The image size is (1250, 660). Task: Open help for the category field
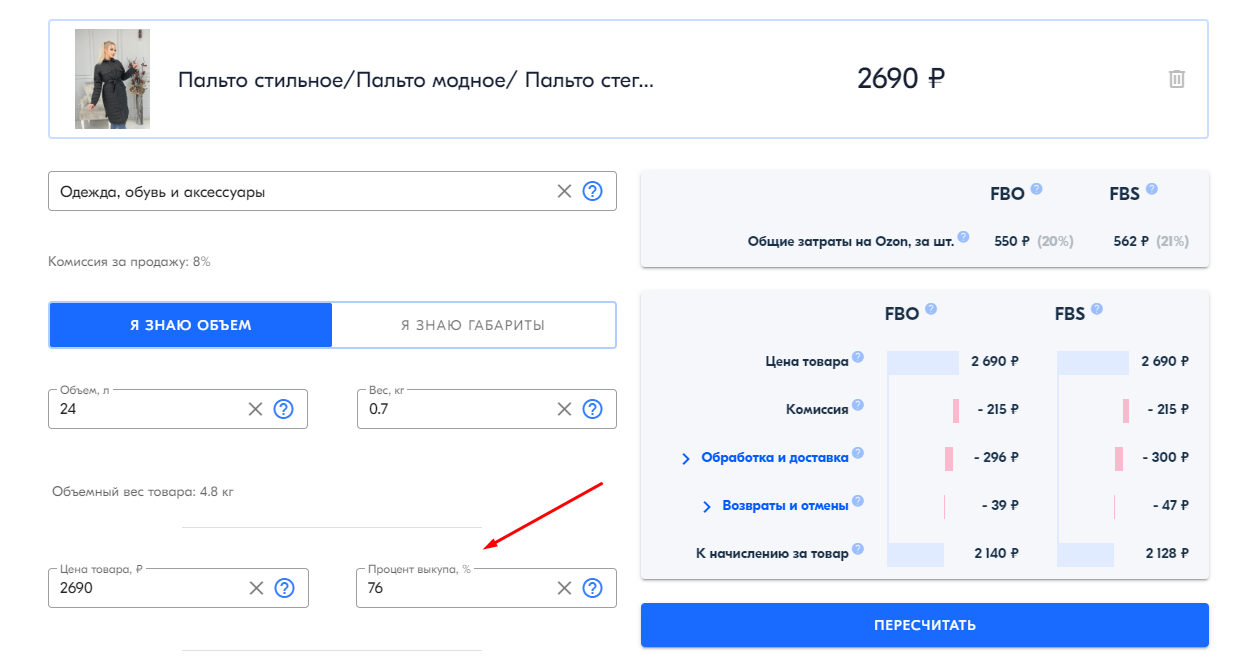click(x=592, y=191)
